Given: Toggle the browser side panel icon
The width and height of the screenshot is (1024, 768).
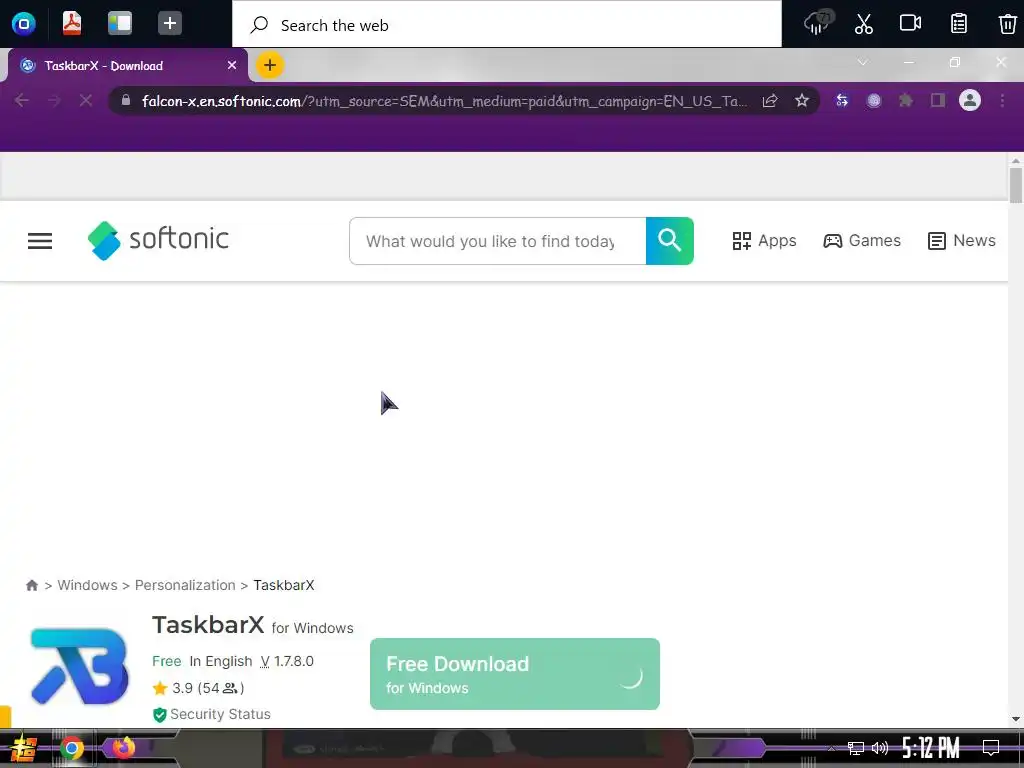Looking at the screenshot, I should point(938,101).
